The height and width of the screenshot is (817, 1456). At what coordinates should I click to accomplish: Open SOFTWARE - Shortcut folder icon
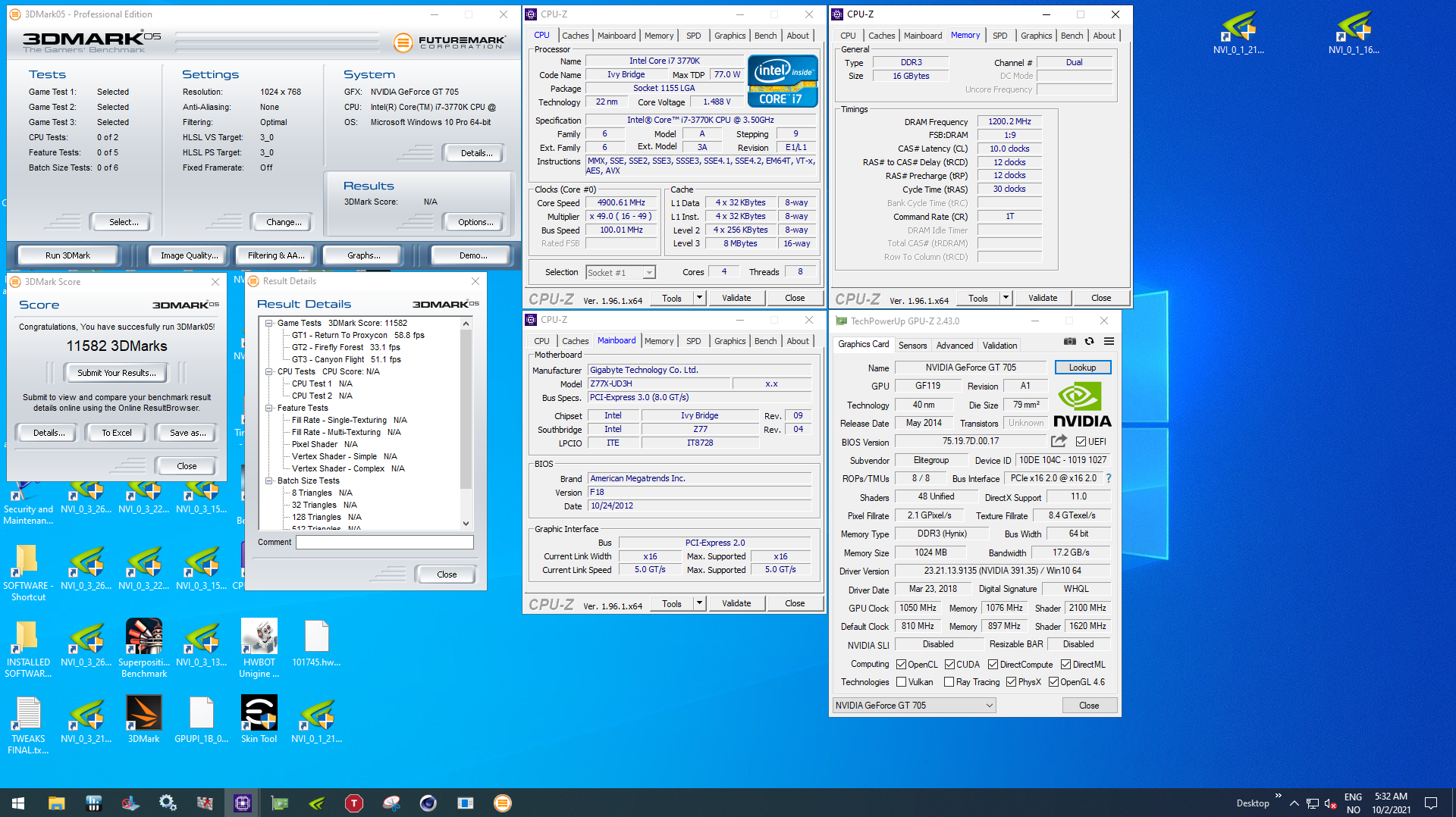(x=29, y=572)
